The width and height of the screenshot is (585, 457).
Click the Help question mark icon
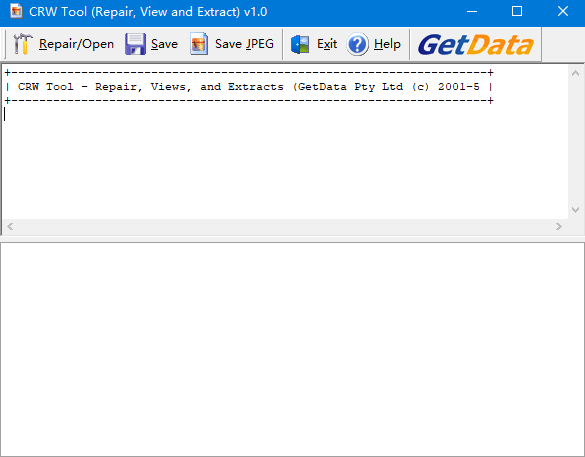357,44
